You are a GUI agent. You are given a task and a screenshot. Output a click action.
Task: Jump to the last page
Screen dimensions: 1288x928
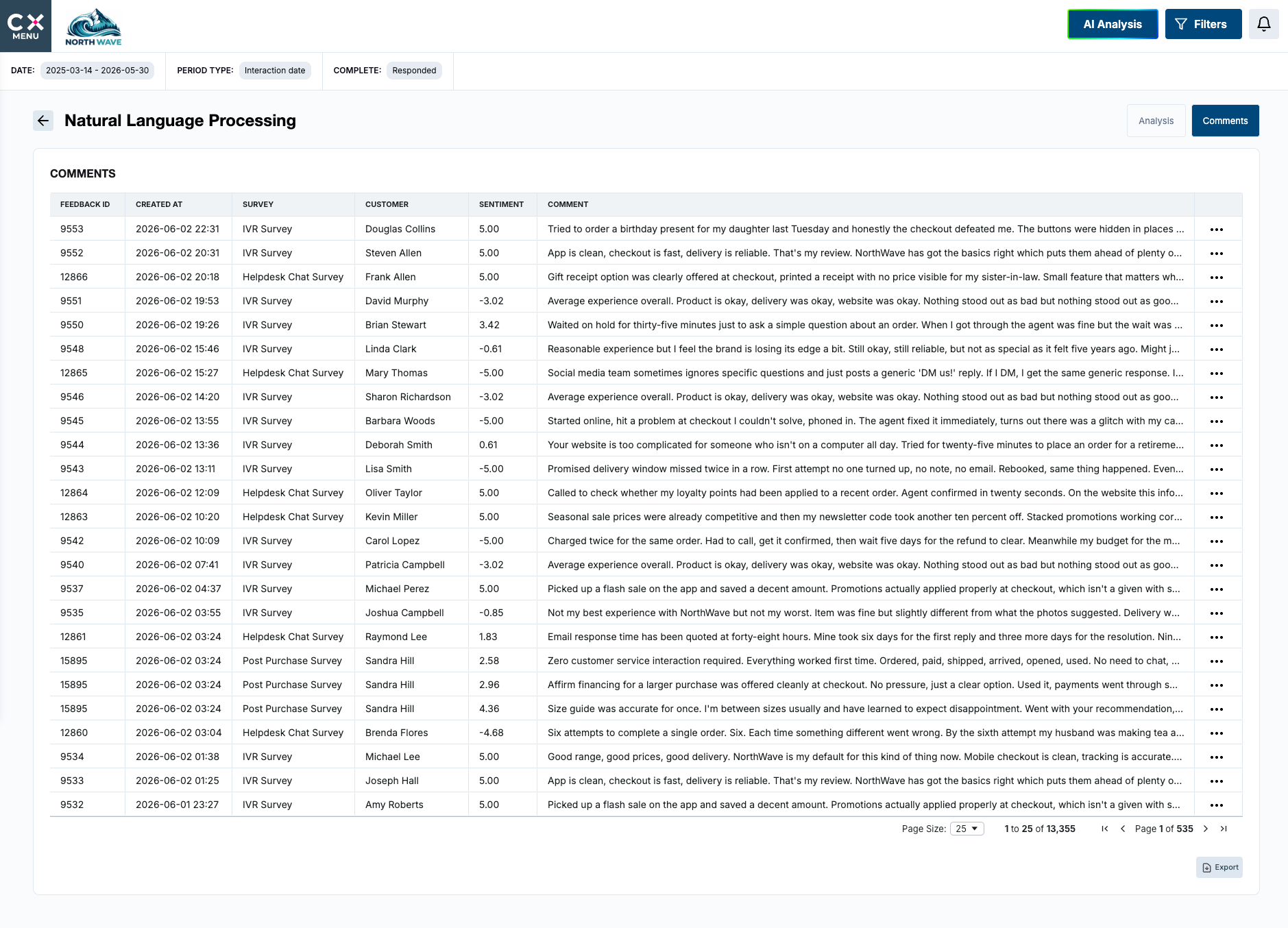click(1224, 829)
